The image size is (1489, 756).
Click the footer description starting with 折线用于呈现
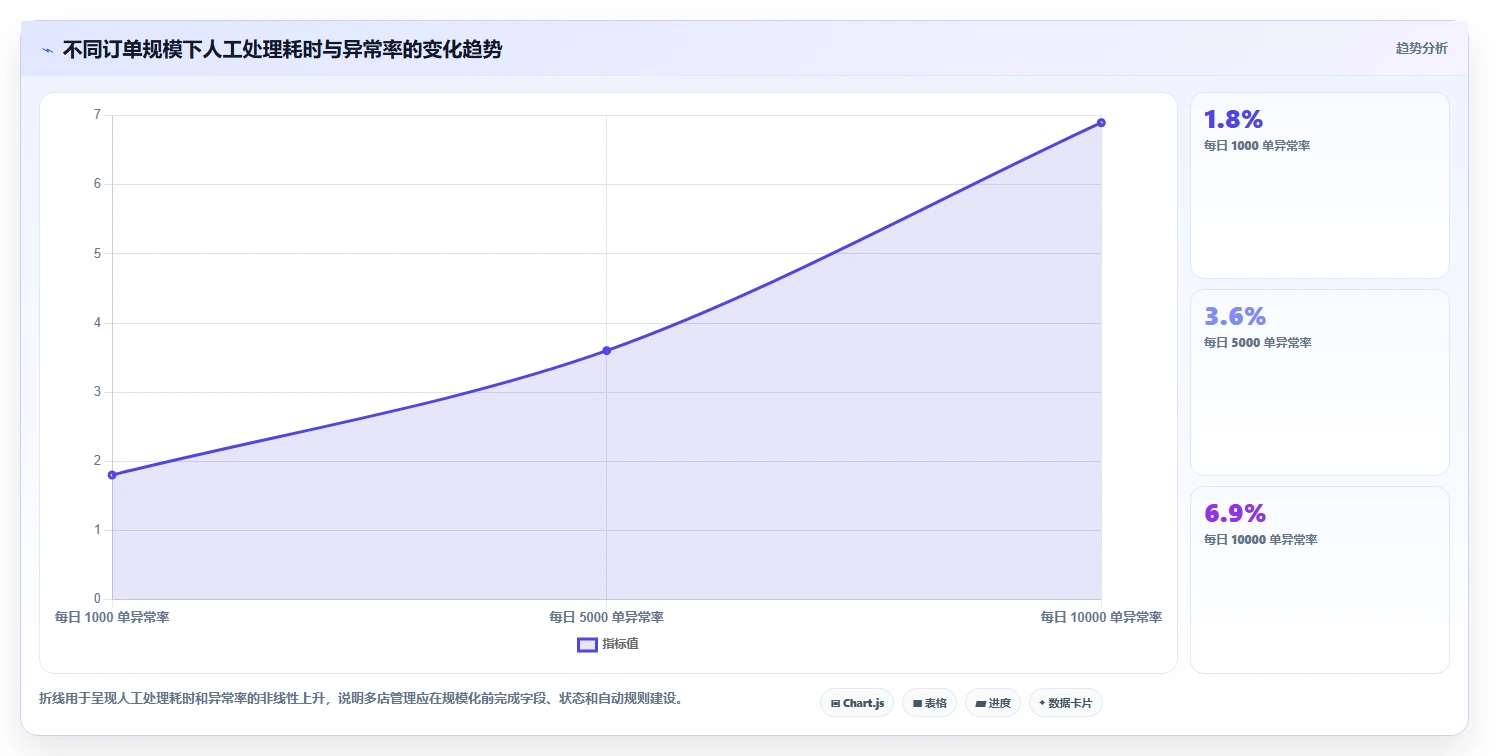click(364, 698)
